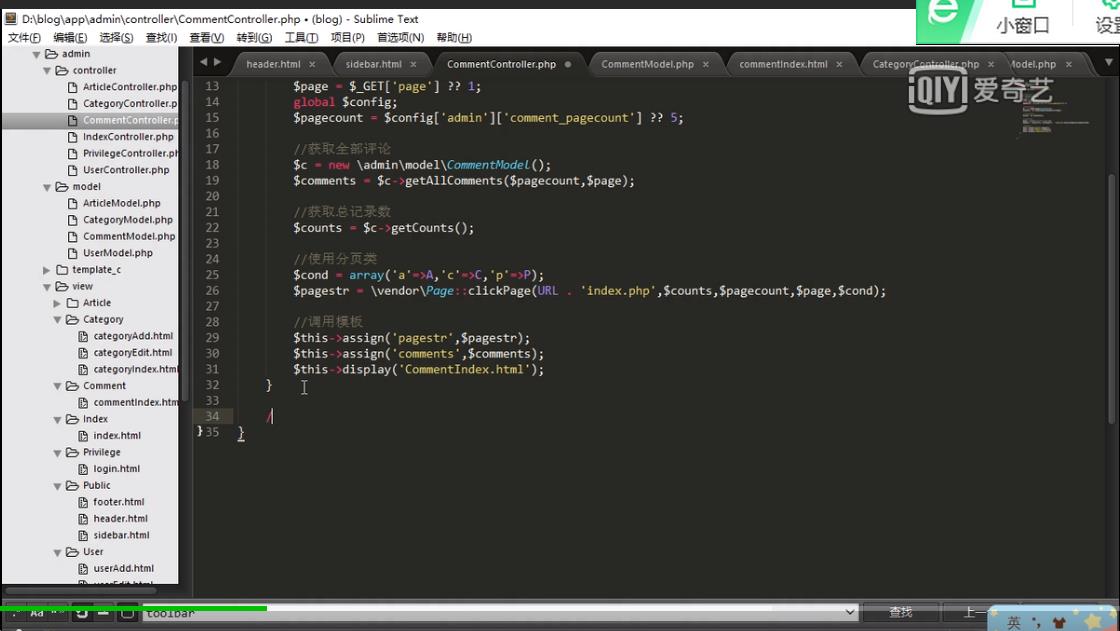Open the 工具(T) menu
1120x631 pixels.
point(301,38)
